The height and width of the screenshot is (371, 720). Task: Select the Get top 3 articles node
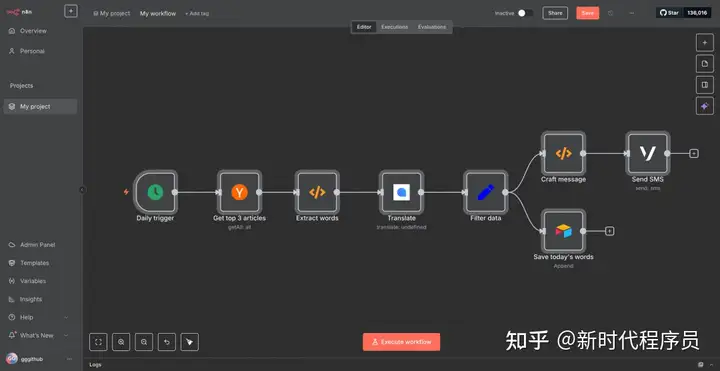click(x=239, y=192)
